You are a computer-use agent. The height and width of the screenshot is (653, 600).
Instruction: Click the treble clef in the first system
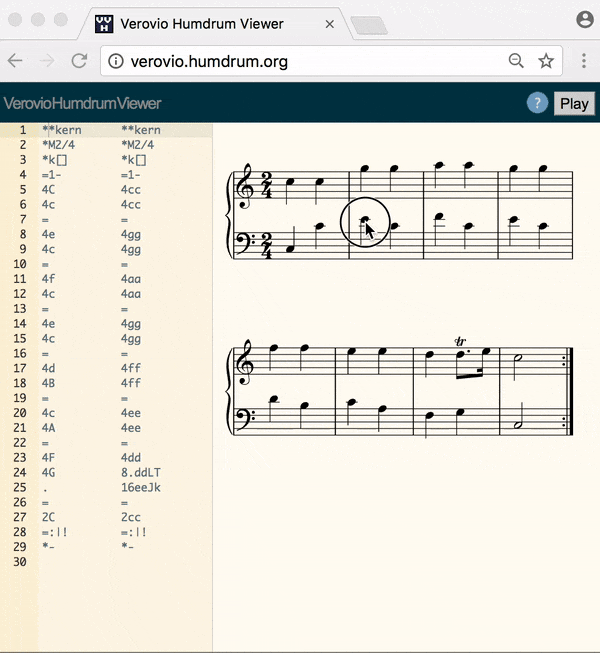point(244,186)
